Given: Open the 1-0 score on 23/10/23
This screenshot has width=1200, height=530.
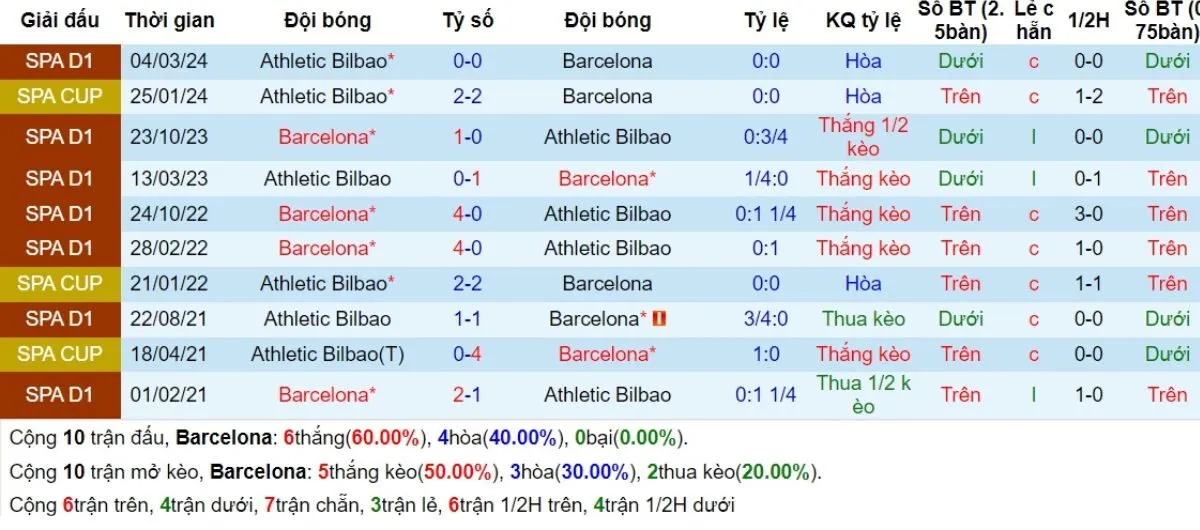Looking at the screenshot, I should pyautogui.click(x=467, y=137).
